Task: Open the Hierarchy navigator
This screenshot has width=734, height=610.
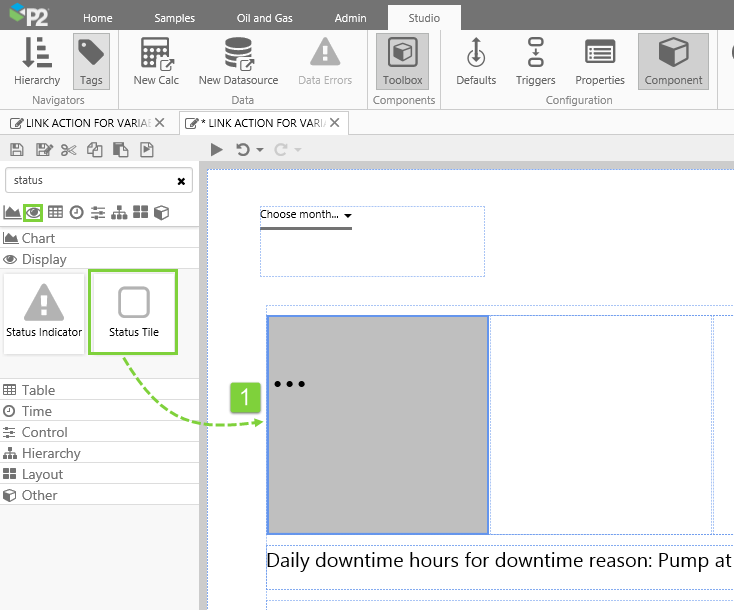Action: [37, 61]
